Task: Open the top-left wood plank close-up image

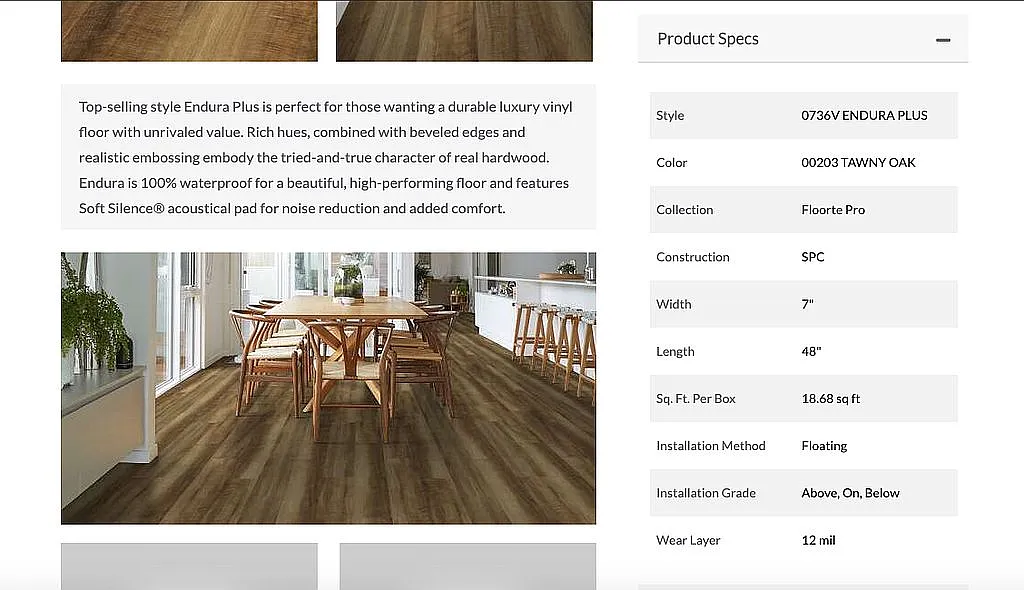Action: tap(189, 31)
